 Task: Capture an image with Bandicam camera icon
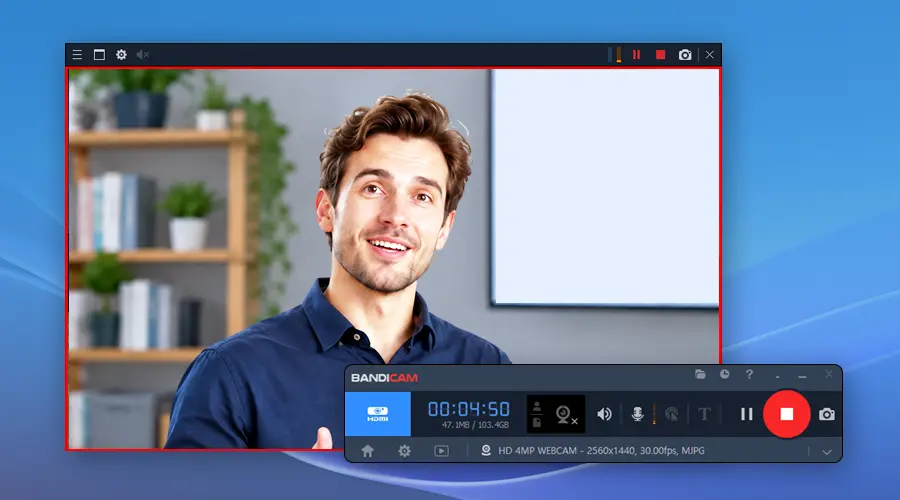pyautogui.click(x=827, y=414)
